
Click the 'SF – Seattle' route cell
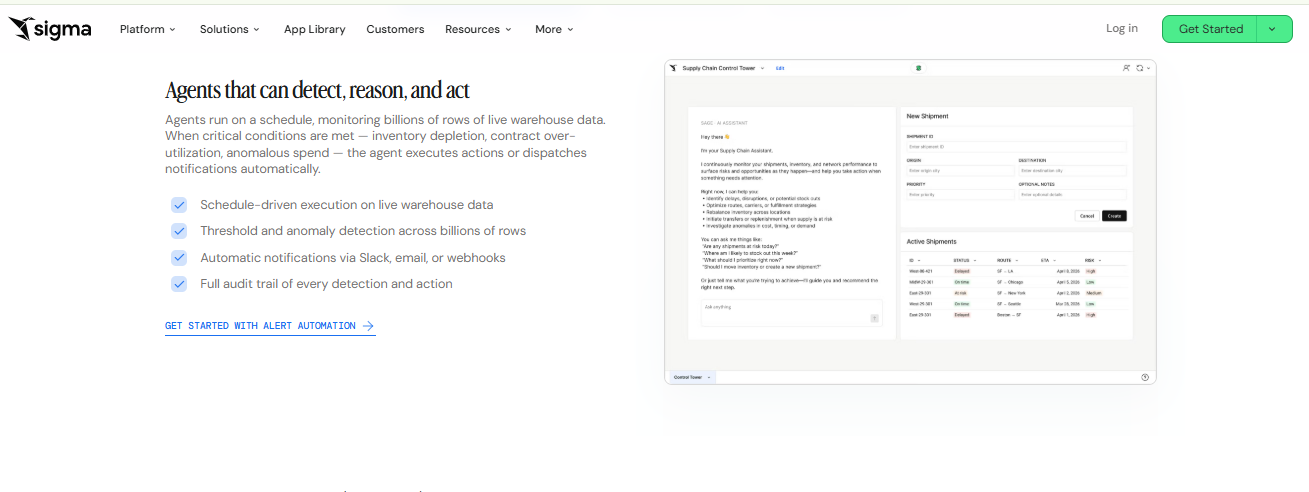pyautogui.click(x=1010, y=304)
